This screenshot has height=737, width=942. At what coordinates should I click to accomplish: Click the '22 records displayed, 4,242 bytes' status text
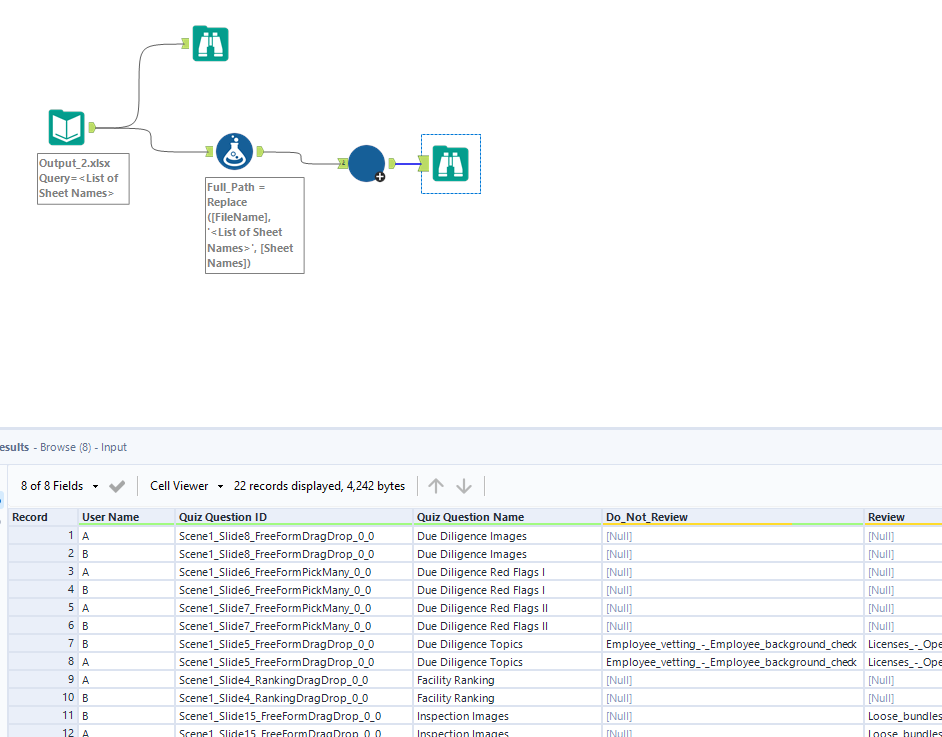tap(320, 486)
